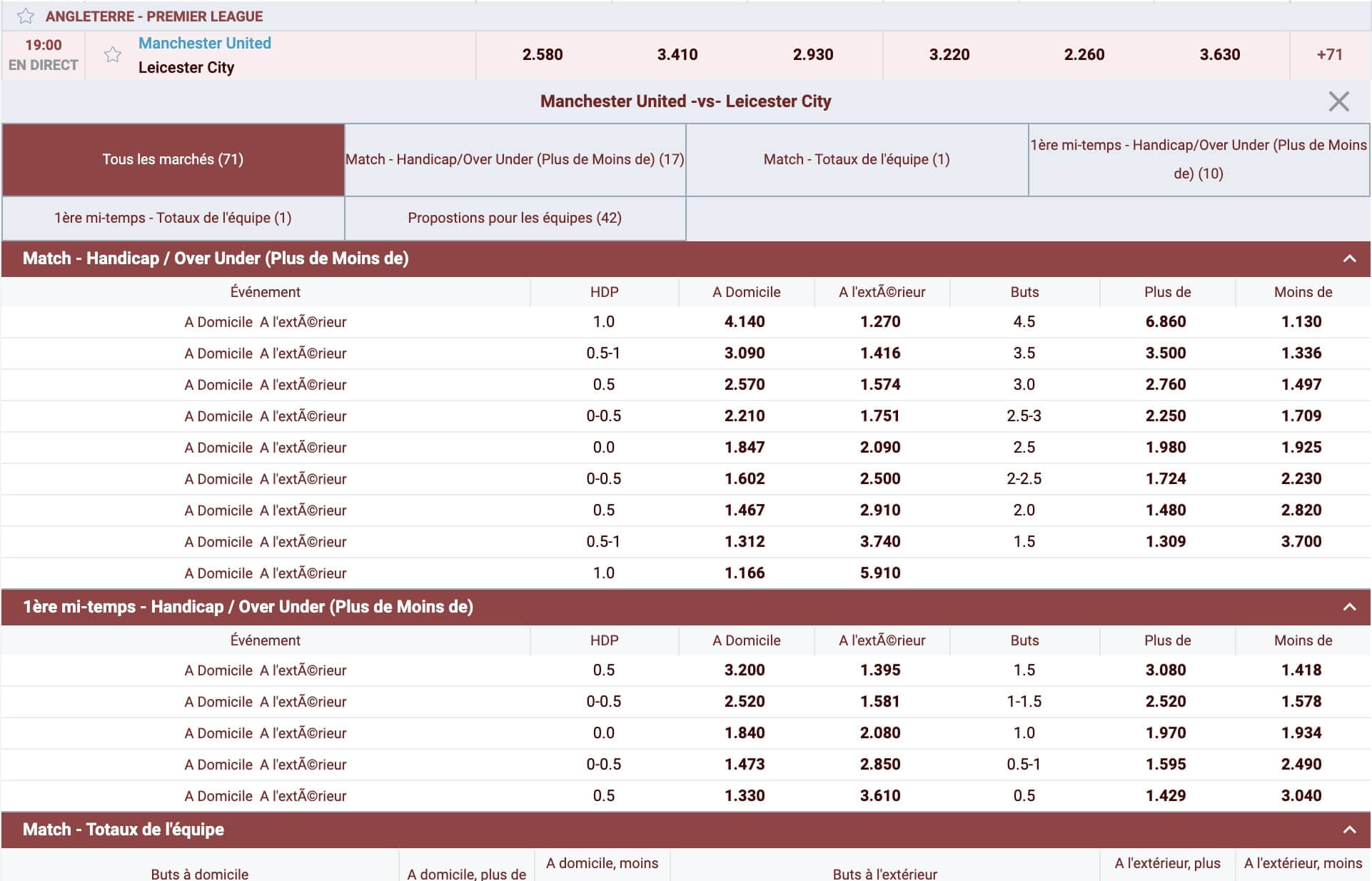
Task: Pick home odds 1.467
Action: tap(745, 510)
